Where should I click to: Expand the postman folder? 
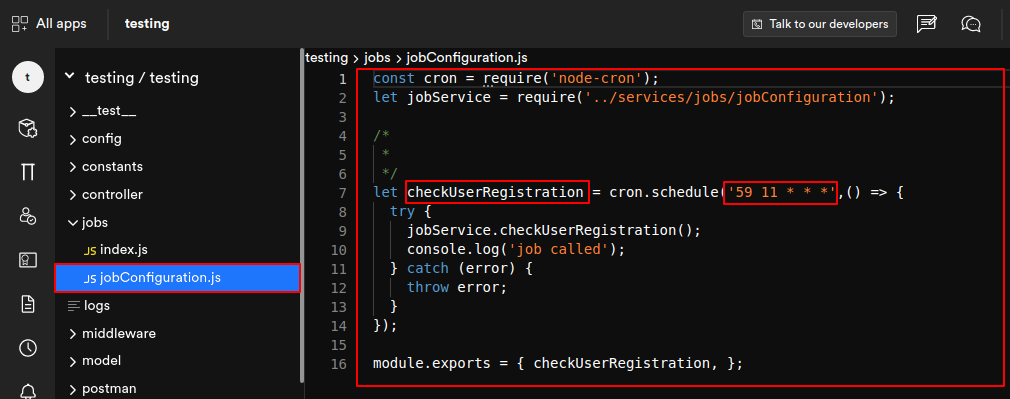point(73,389)
